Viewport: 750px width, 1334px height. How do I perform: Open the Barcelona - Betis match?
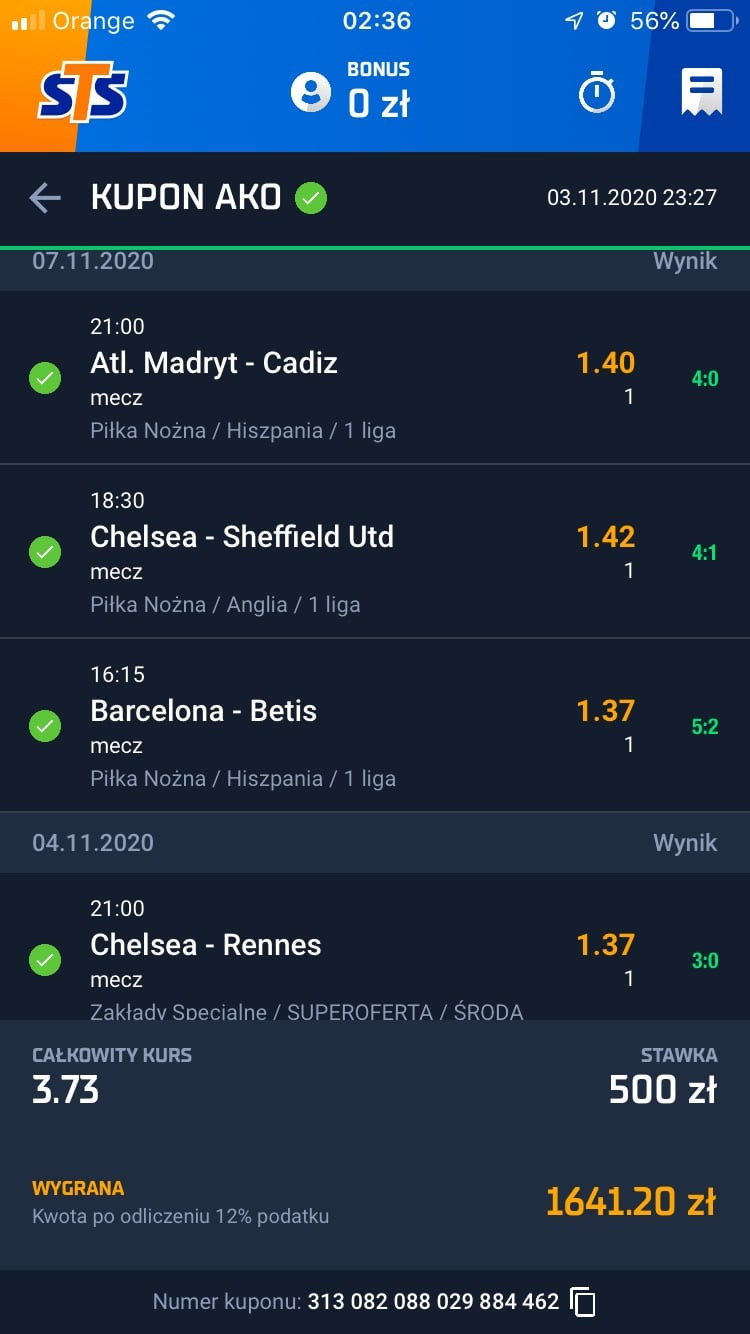click(x=204, y=711)
